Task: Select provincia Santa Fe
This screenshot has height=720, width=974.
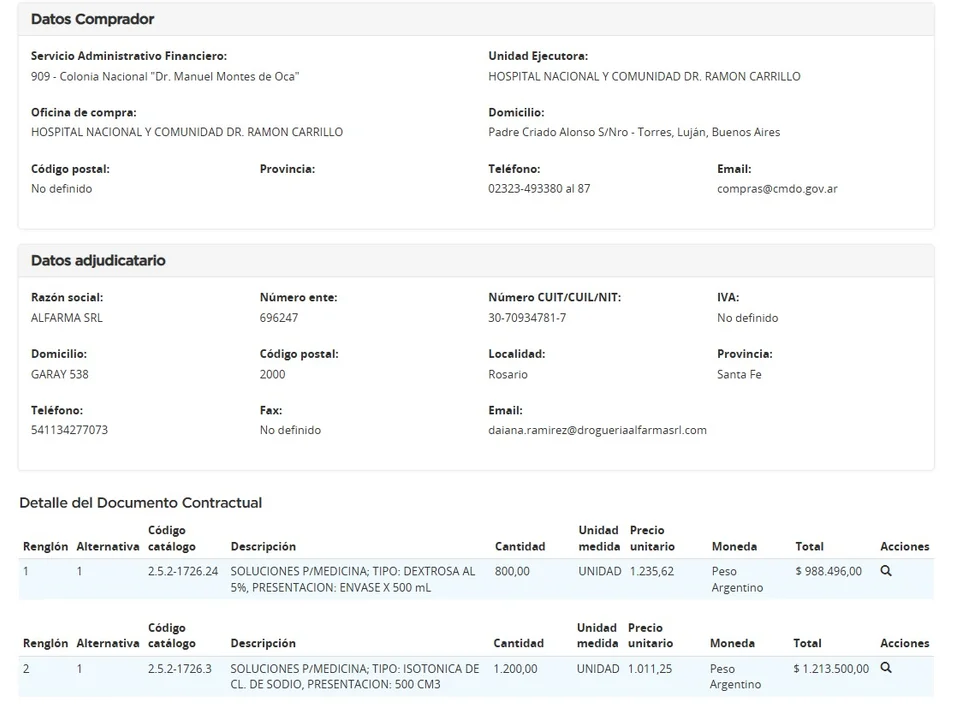Action: click(739, 374)
